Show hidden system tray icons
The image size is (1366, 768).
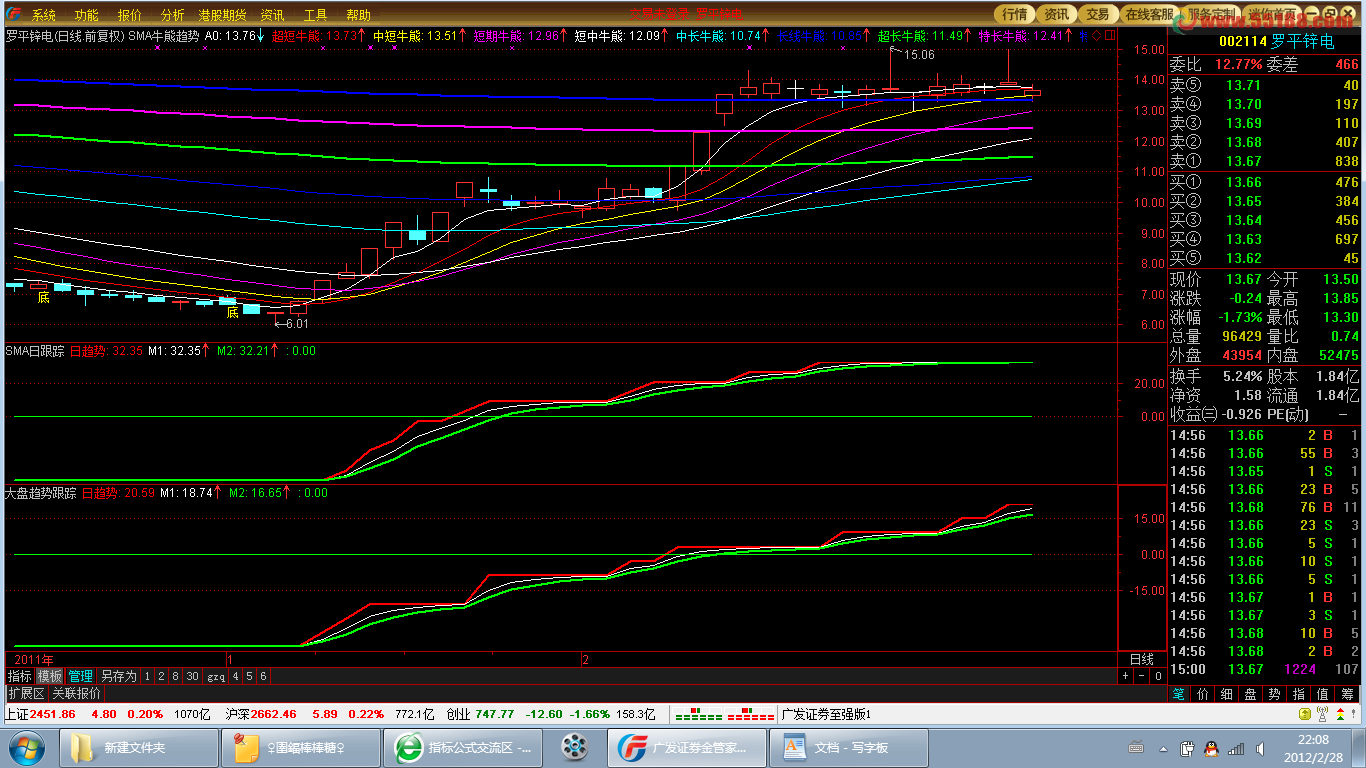1163,748
